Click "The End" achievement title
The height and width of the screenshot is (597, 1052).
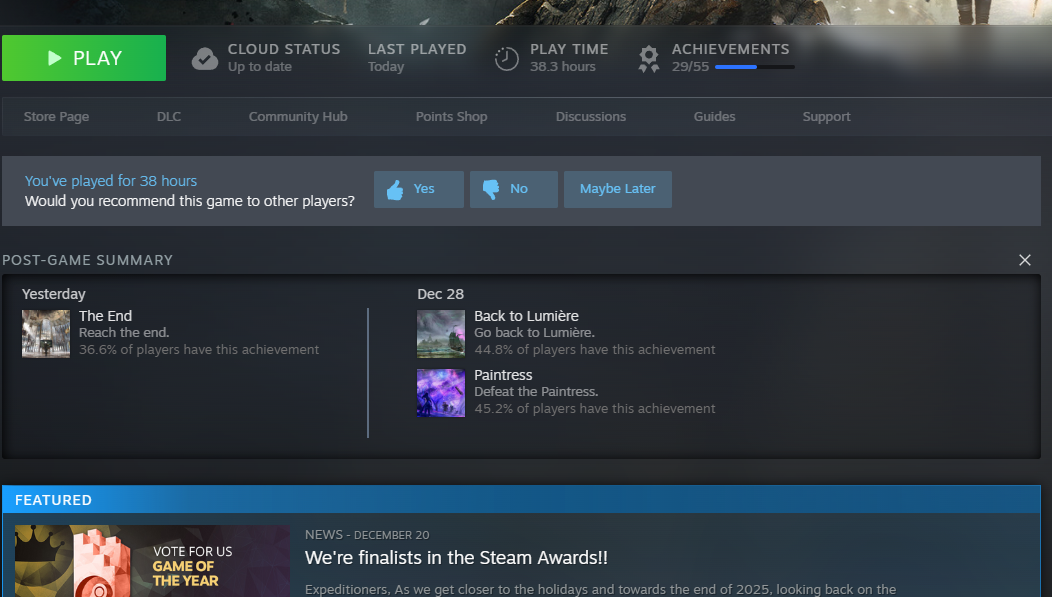pyautogui.click(x=105, y=316)
